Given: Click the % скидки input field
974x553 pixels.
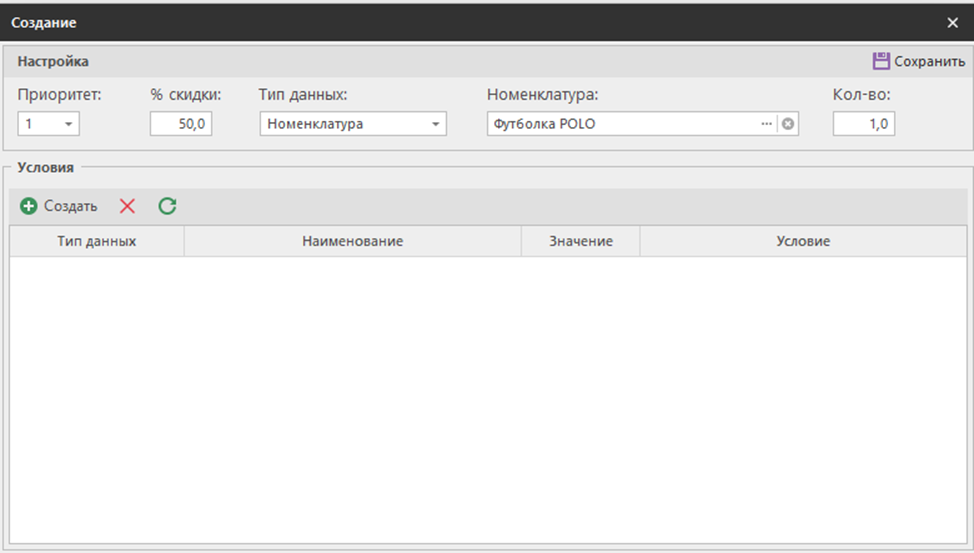Looking at the screenshot, I should [181, 124].
